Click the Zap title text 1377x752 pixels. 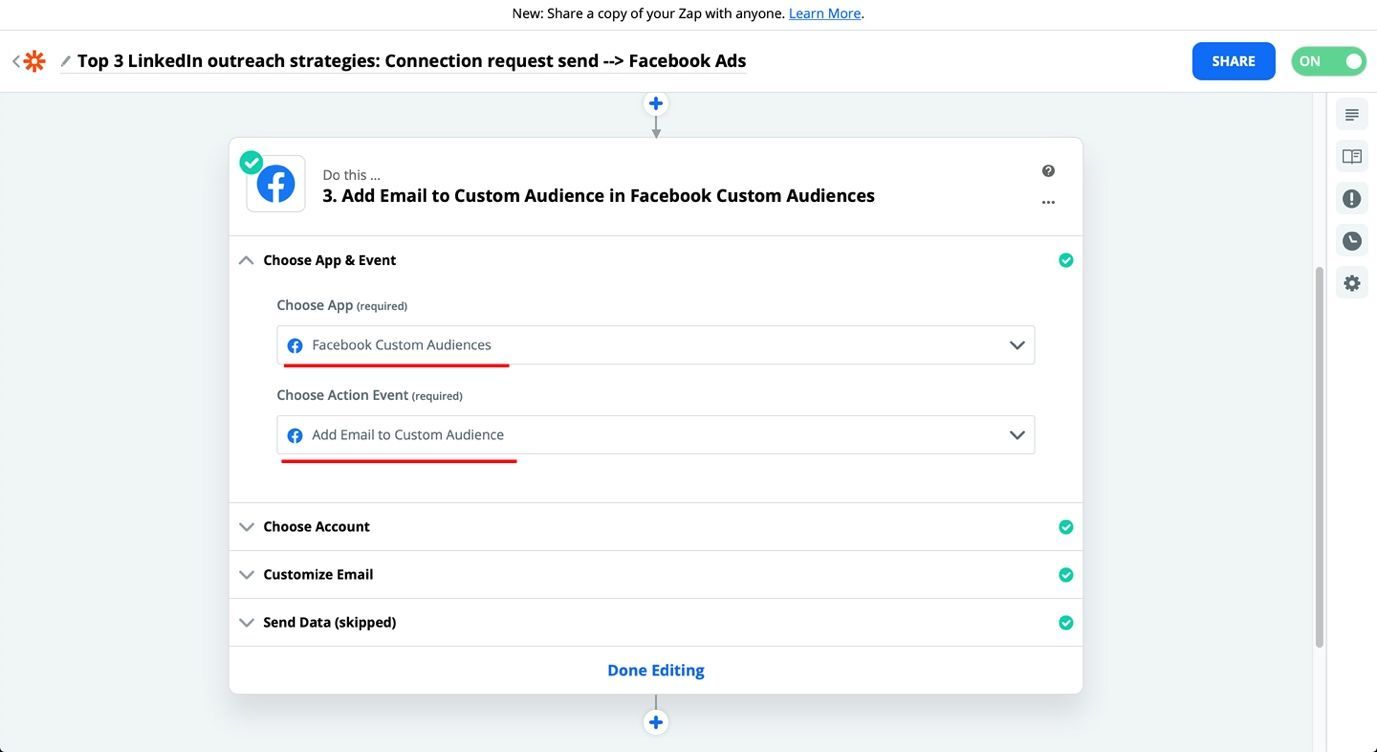pos(412,61)
